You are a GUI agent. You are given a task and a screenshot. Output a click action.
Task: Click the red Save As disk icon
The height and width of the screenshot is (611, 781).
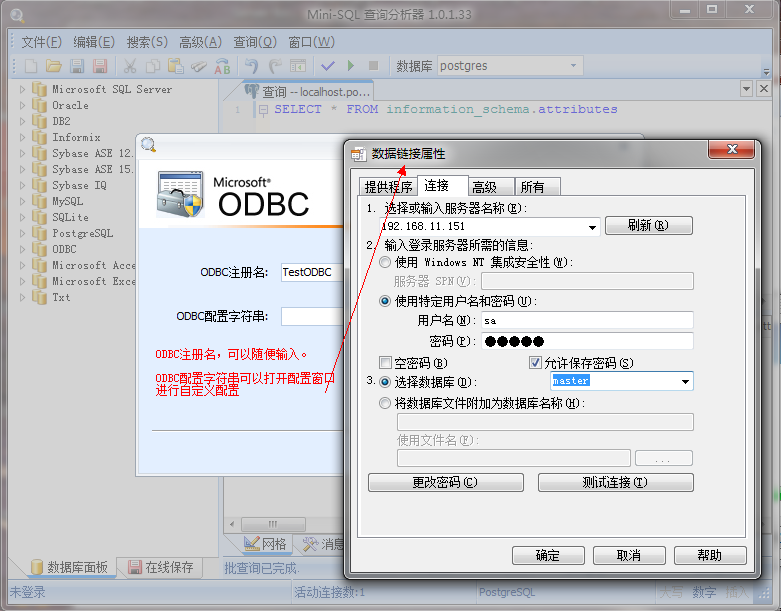click(x=100, y=66)
